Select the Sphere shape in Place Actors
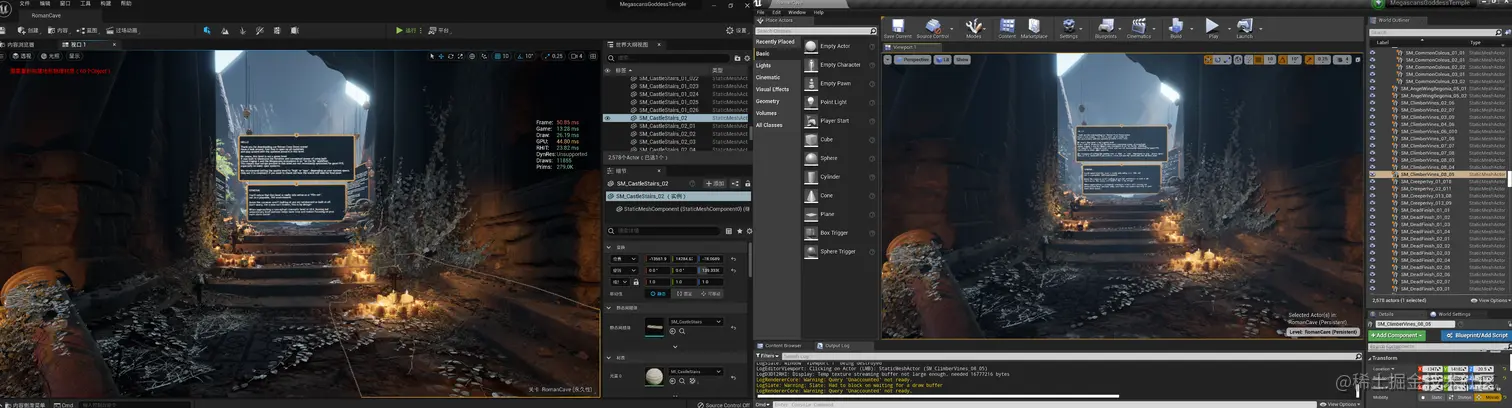The width and height of the screenshot is (1512, 408). pyautogui.click(x=839, y=158)
